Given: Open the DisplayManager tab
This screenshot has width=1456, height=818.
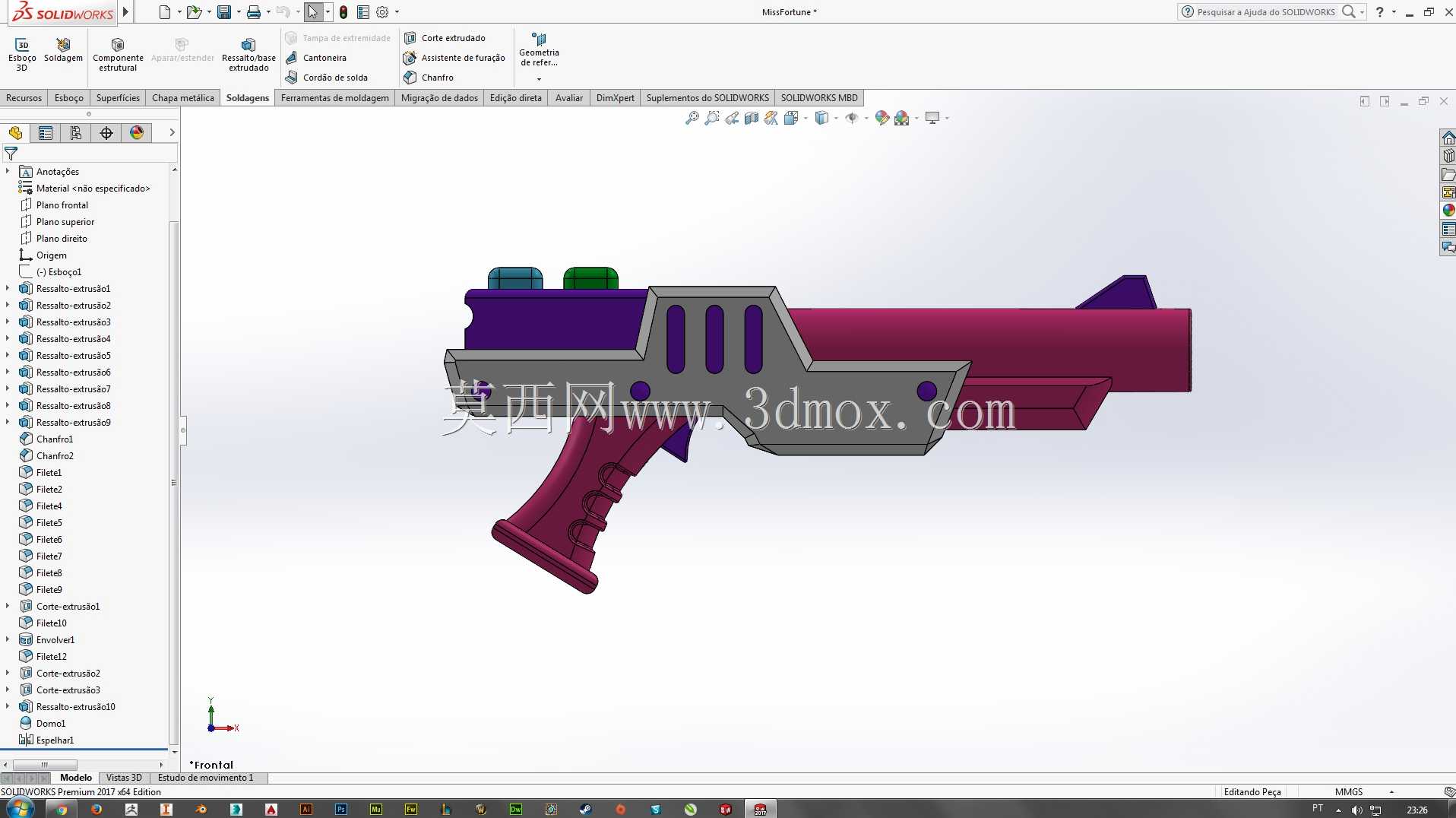Looking at the screenshot, I should click(137, 133).
